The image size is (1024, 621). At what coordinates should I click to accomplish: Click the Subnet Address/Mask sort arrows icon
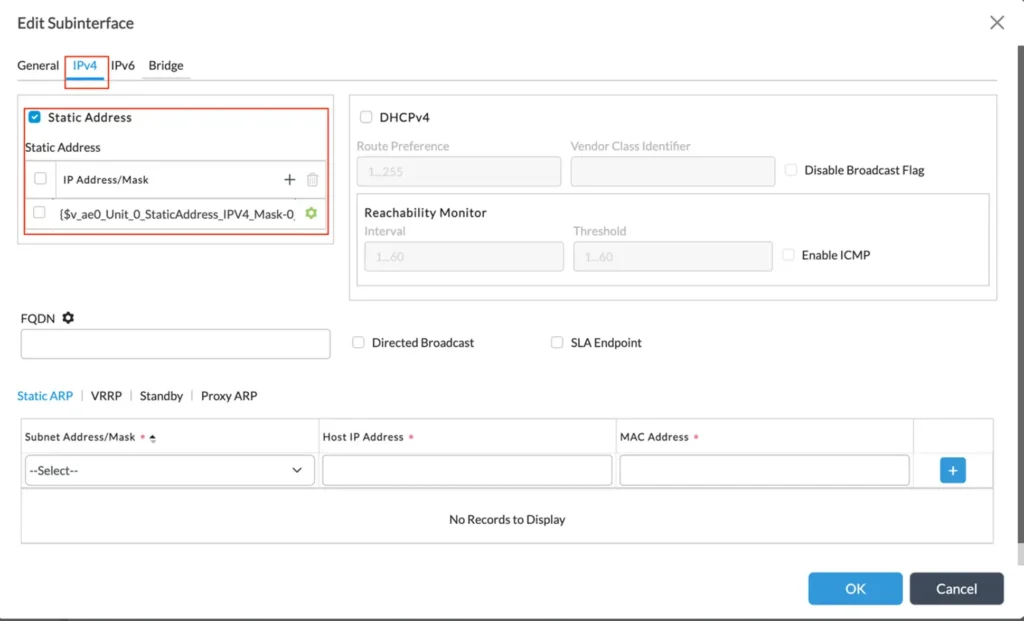(x=152, y=438)
